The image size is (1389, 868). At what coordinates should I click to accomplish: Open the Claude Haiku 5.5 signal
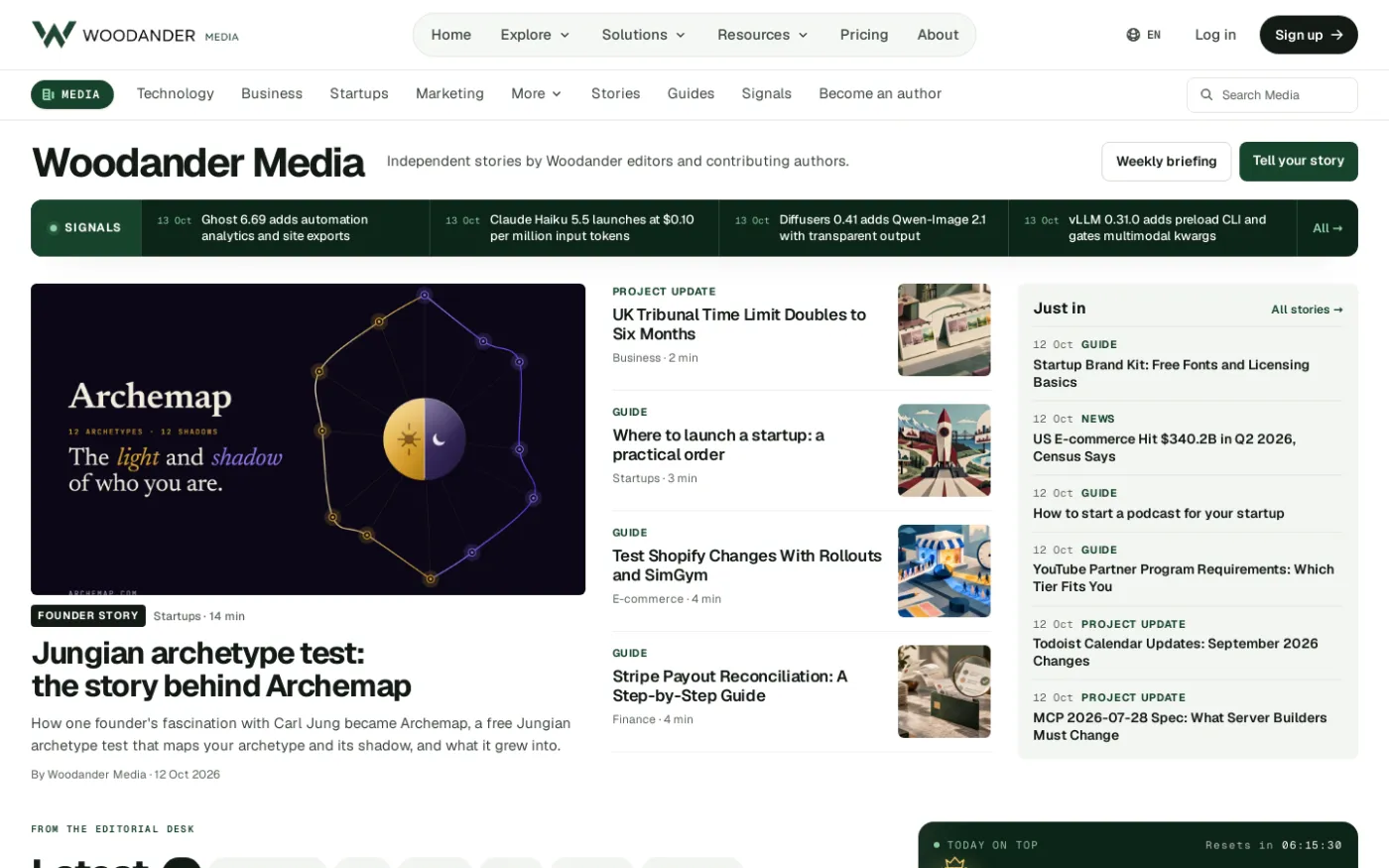click(573, 228)
